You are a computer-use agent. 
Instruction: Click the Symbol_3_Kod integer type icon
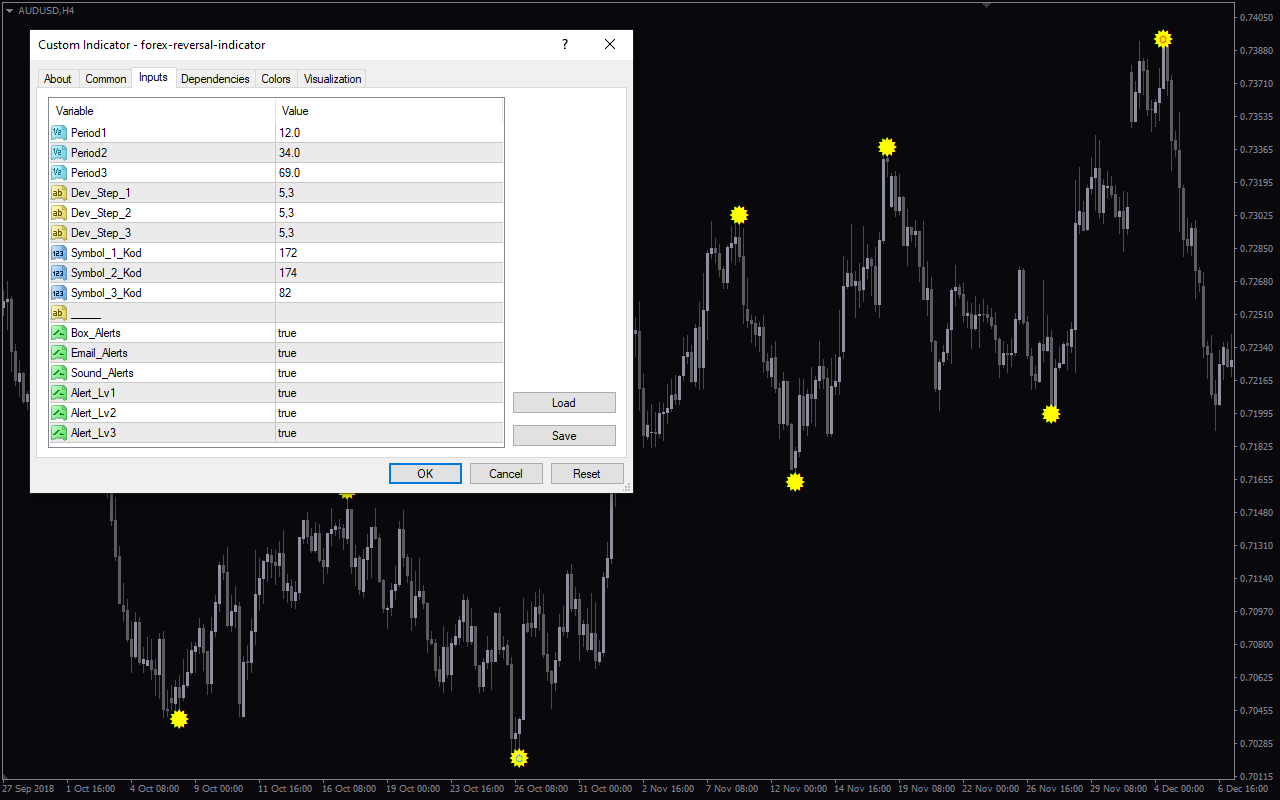(59, 293)
